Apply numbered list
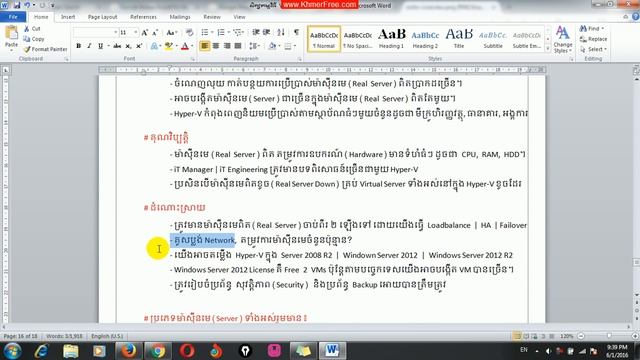The image size is (640, 360). (x=221, y=32)
